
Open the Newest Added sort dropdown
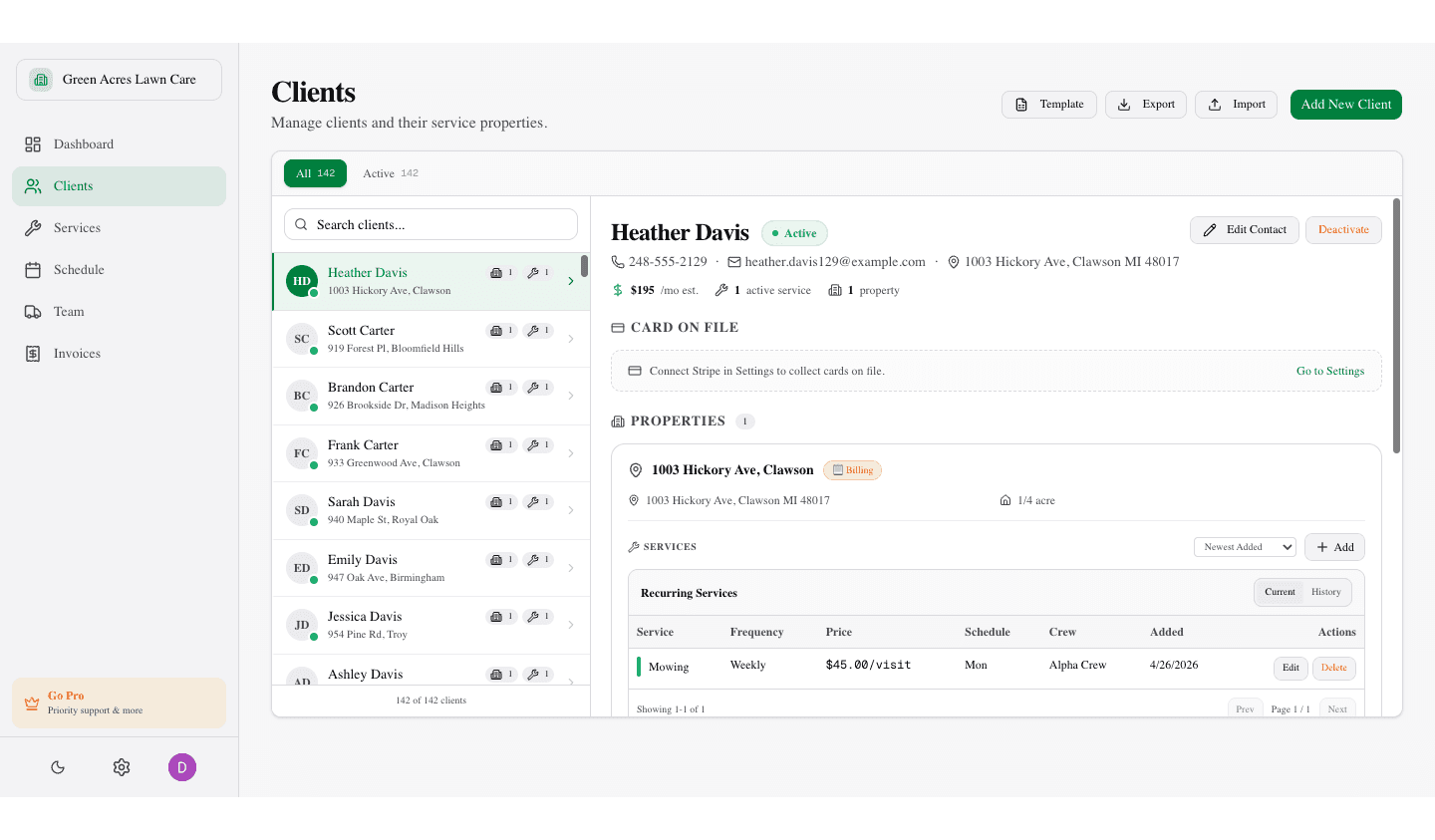[x=1244, y=546]
